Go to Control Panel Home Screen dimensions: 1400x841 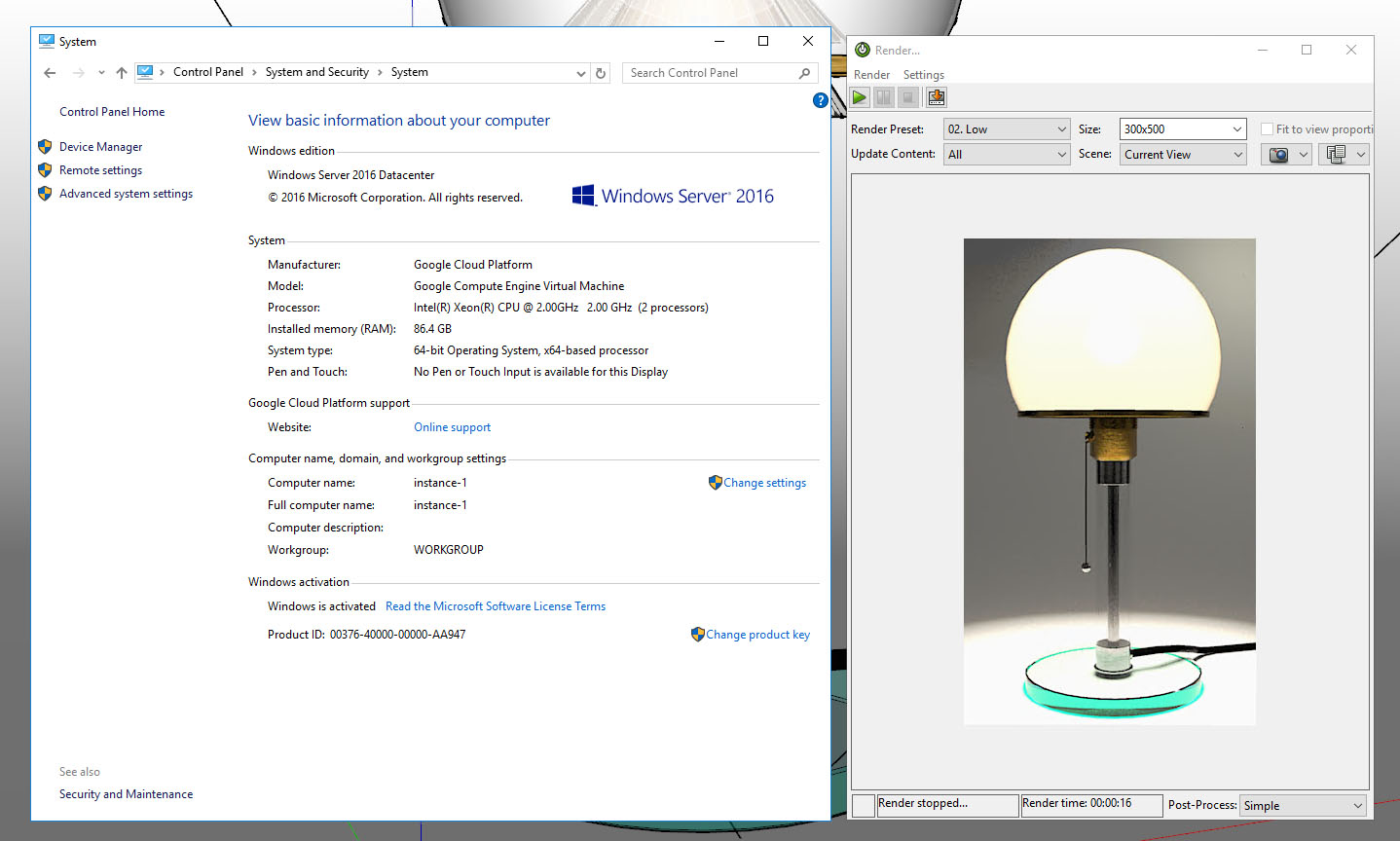(x=112, y=112)
